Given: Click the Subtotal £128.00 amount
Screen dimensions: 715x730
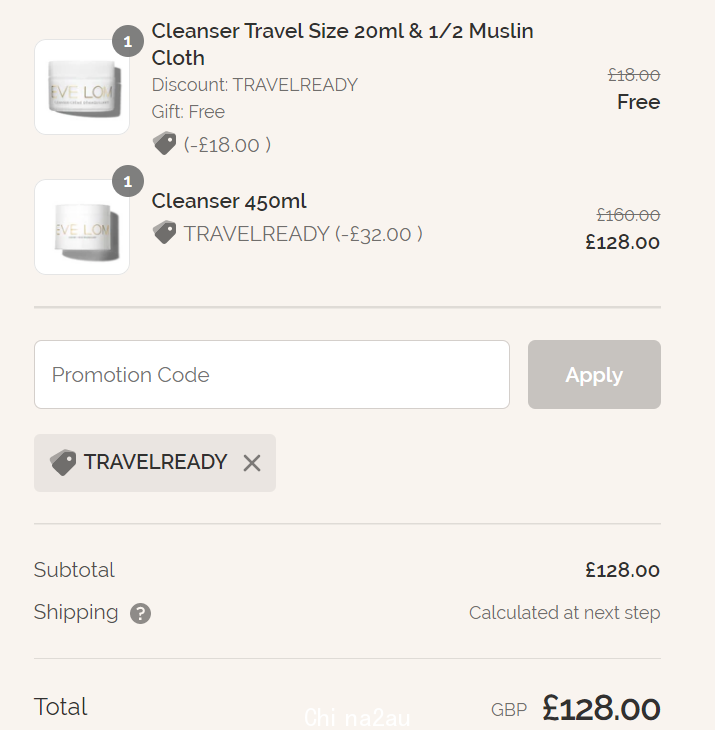Looking at the screenshot, I should point(623,570).
